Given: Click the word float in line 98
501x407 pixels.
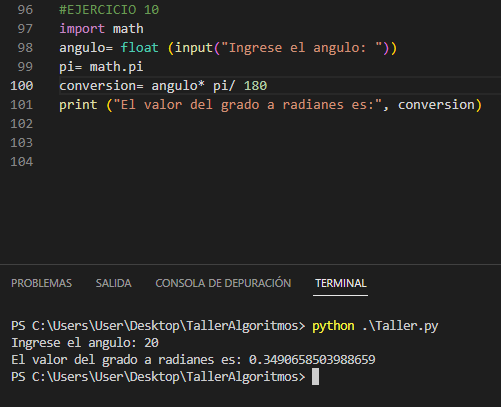Looking at the screenshot, I should point(139,48).
